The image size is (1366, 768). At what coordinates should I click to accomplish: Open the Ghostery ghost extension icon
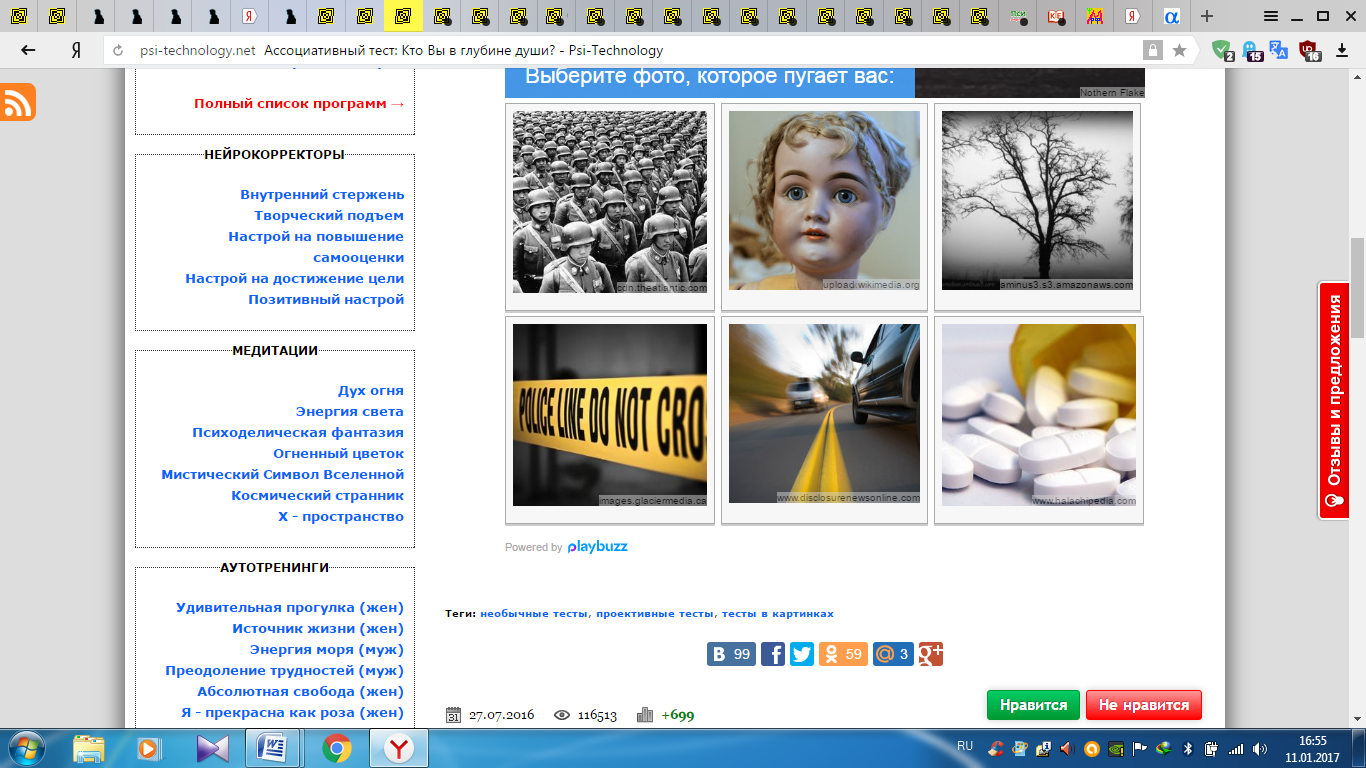[x=1251, y=50]
